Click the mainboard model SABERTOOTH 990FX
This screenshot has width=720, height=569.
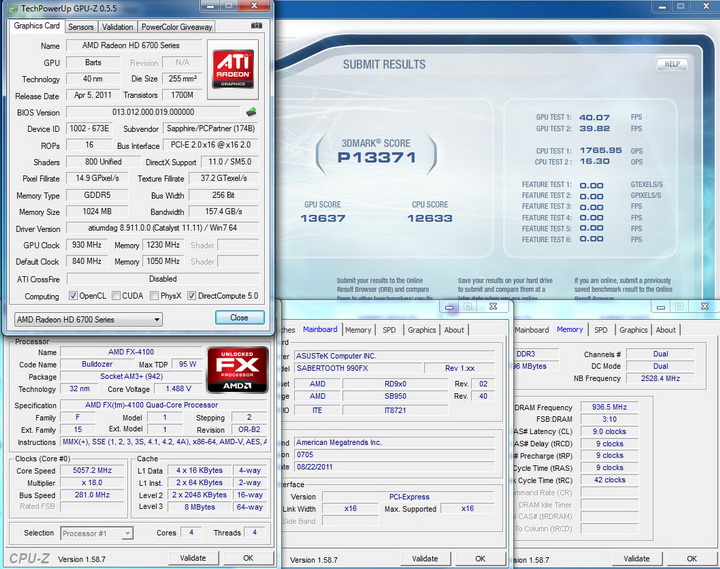point(358,368)
